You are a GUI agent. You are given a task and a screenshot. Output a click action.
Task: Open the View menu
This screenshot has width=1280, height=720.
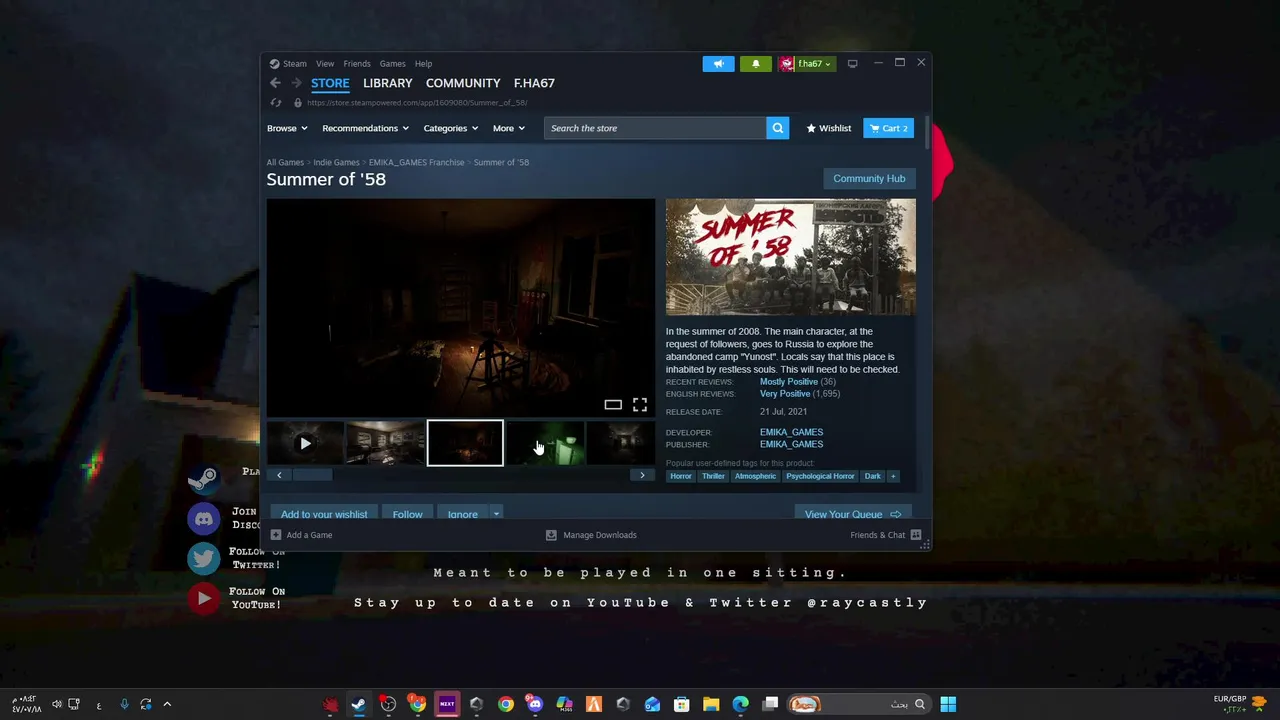coord(325,64)
